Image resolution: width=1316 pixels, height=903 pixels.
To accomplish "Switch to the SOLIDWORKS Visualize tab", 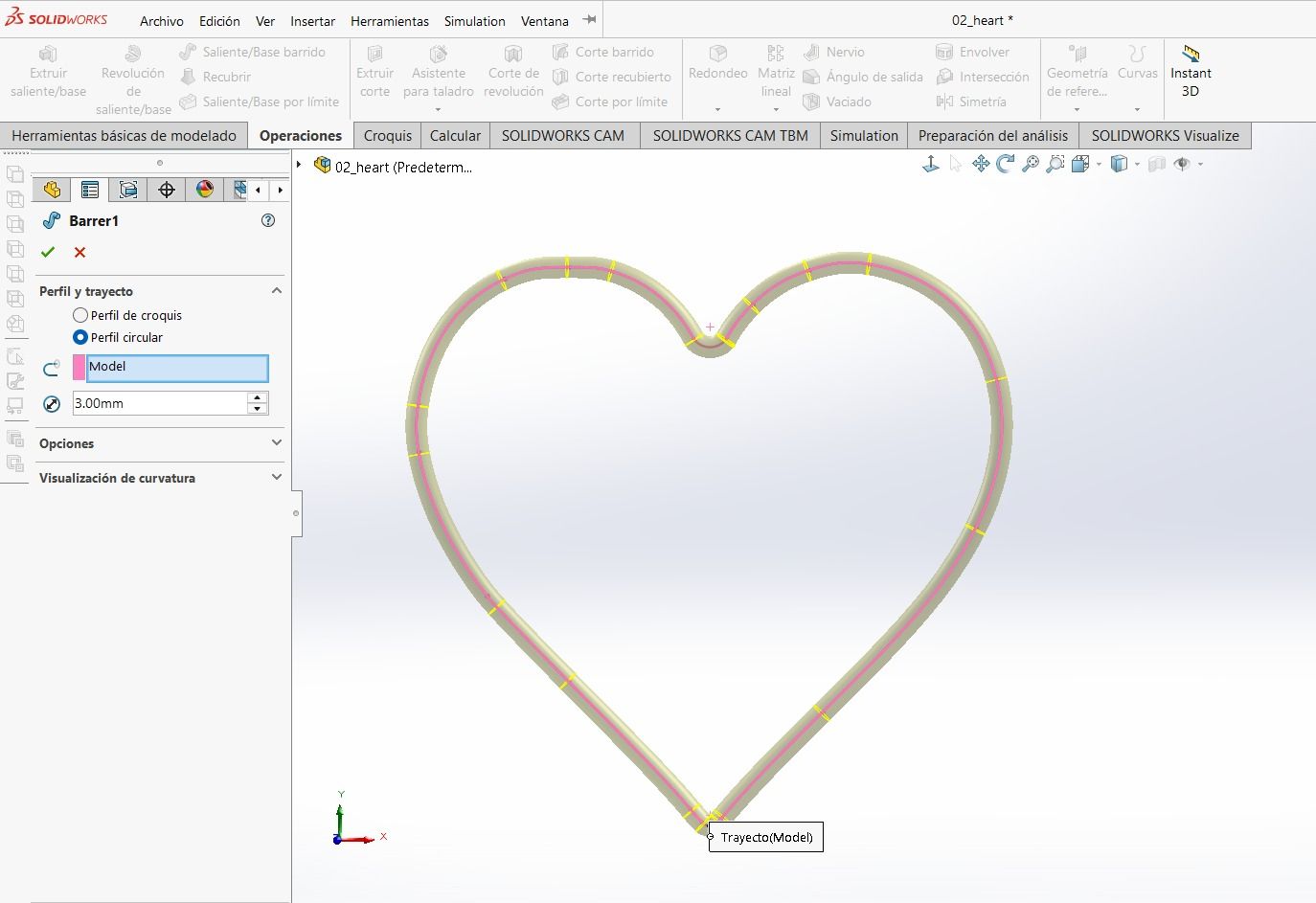I will click(1166, 135).
